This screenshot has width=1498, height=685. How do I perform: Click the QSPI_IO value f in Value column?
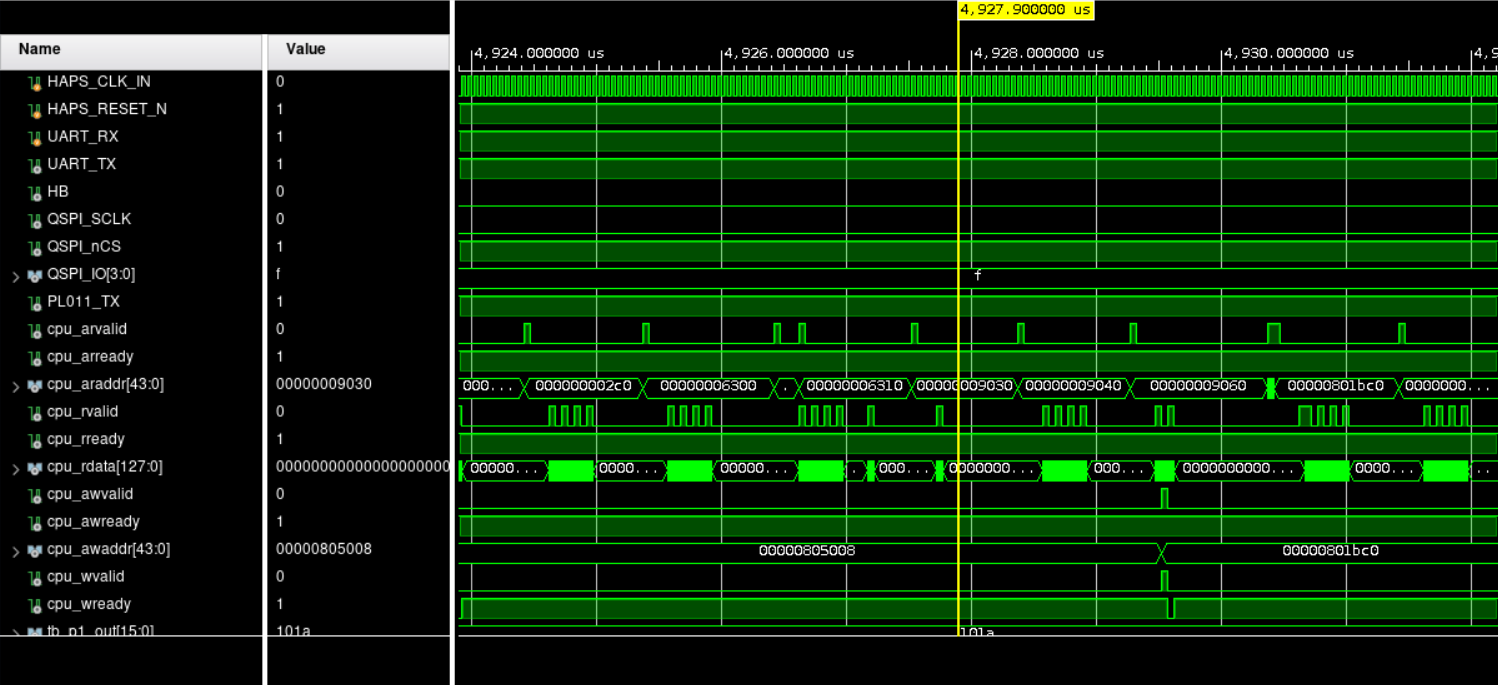(x=280, y=275)
